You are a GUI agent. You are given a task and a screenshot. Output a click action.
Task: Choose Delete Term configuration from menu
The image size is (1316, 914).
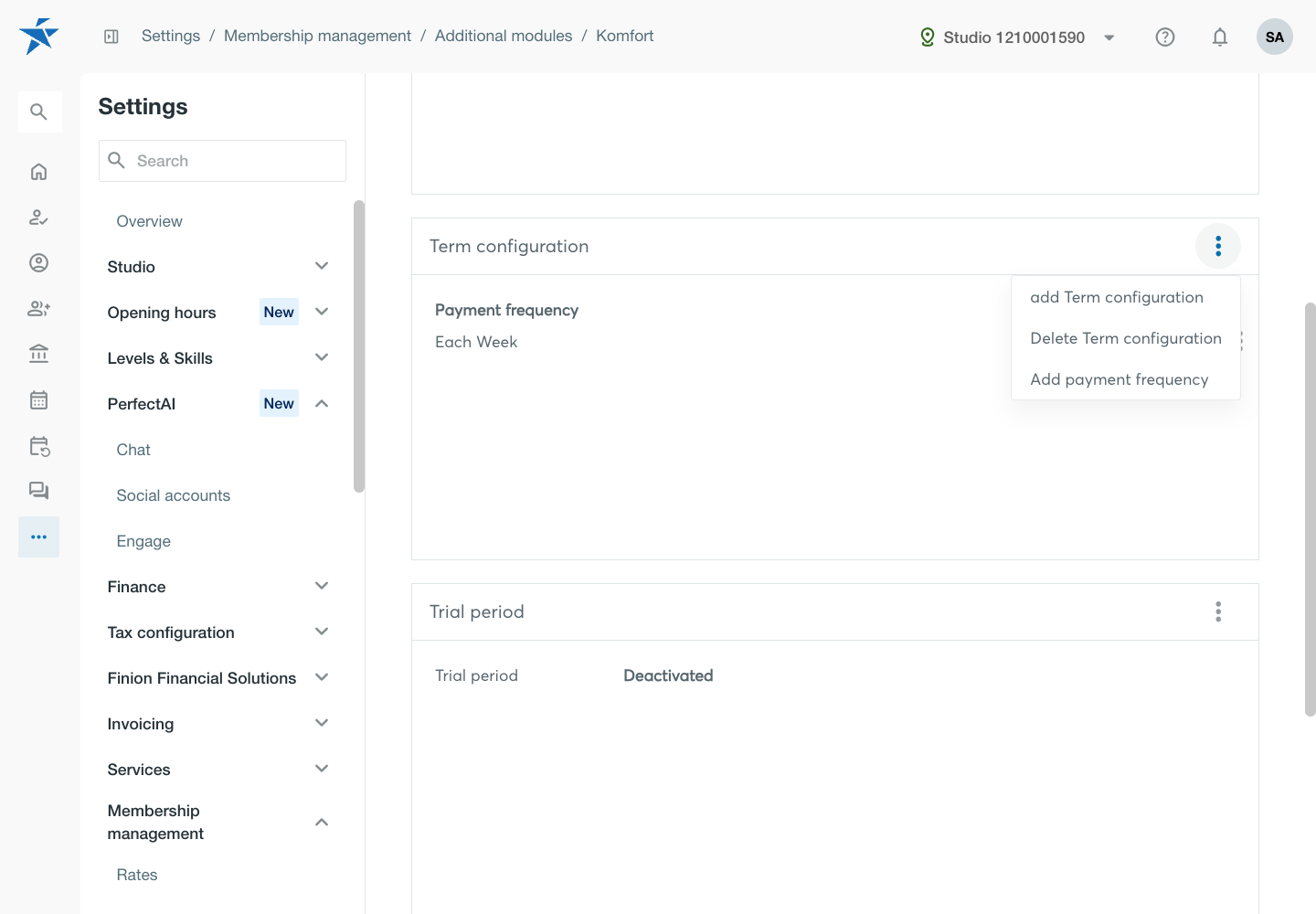click(x=1126, y=338)
